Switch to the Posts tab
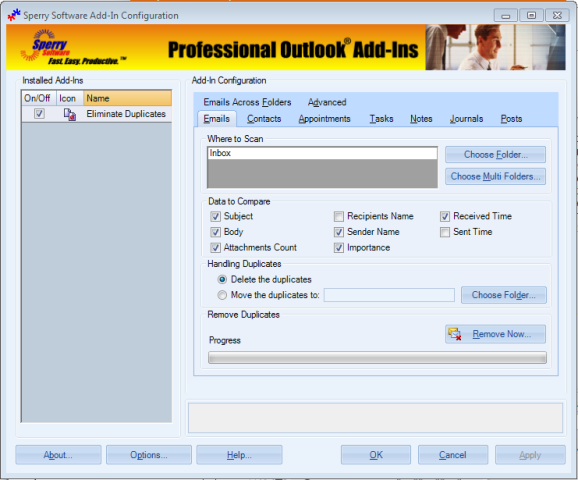The width and height of the screenshot is (578, 480). click(x=511, y=119)
